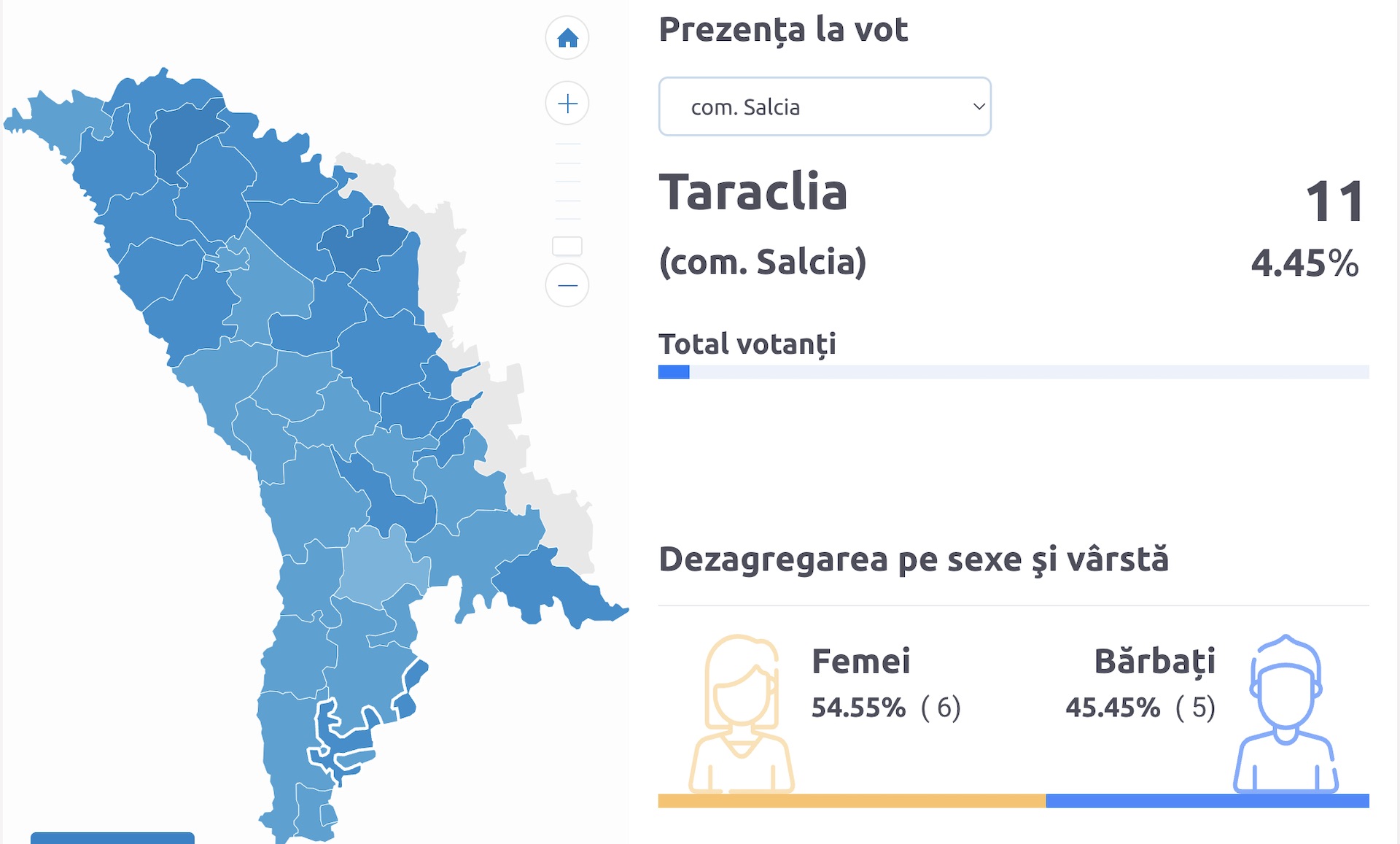Click the "Femei" label

point(861,662)
